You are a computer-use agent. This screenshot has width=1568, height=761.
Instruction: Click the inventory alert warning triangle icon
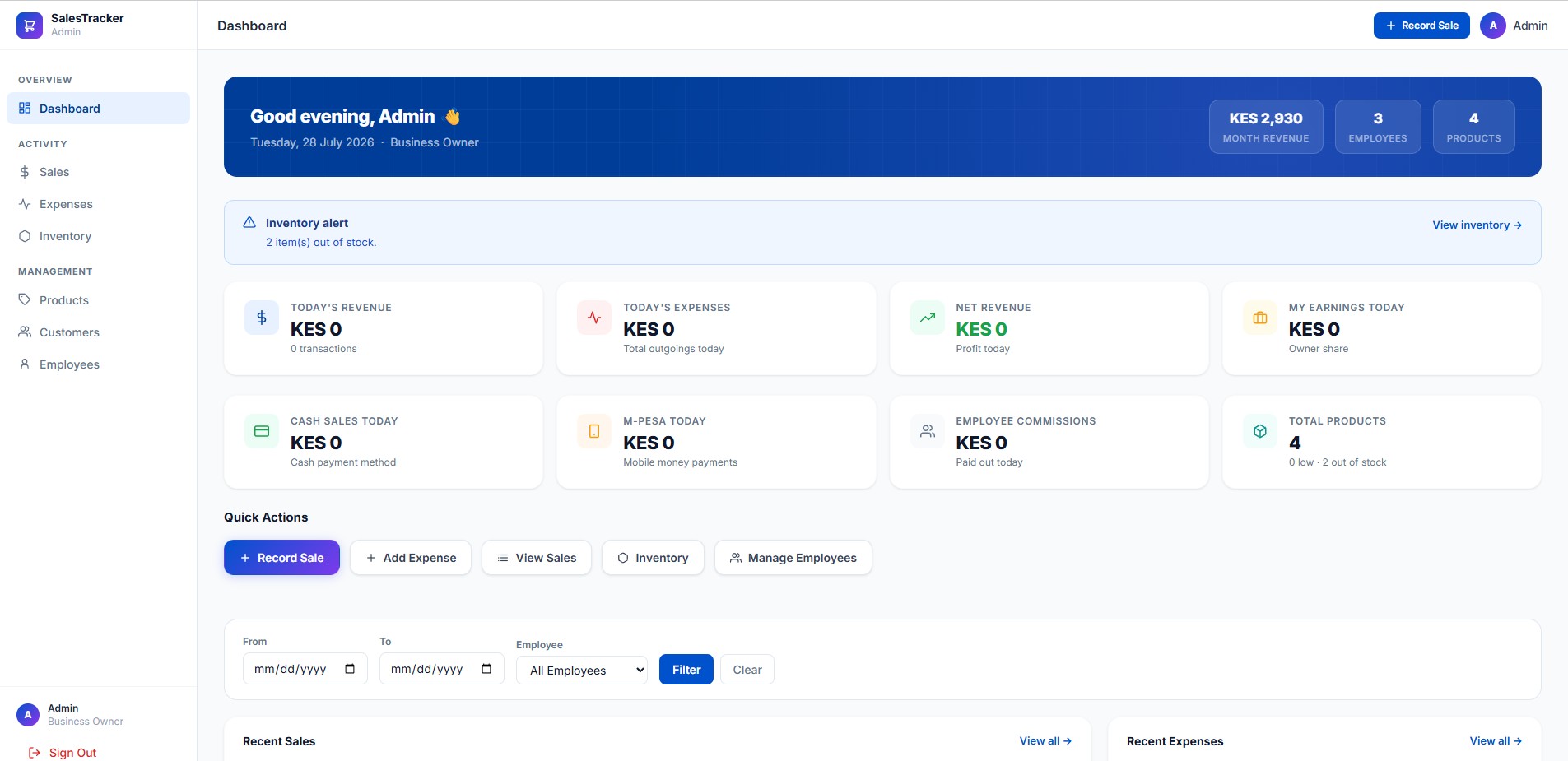point(249,223)
